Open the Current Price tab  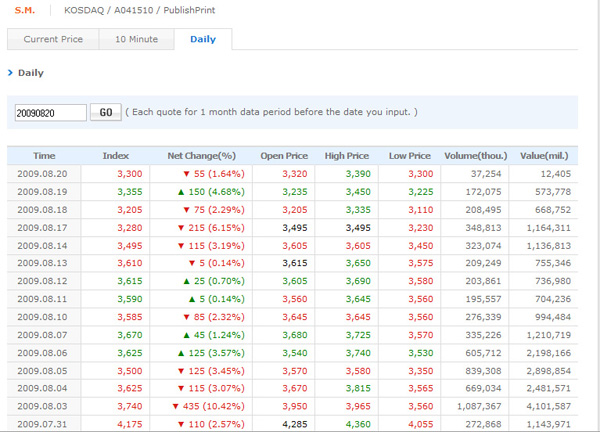point(53,39)
